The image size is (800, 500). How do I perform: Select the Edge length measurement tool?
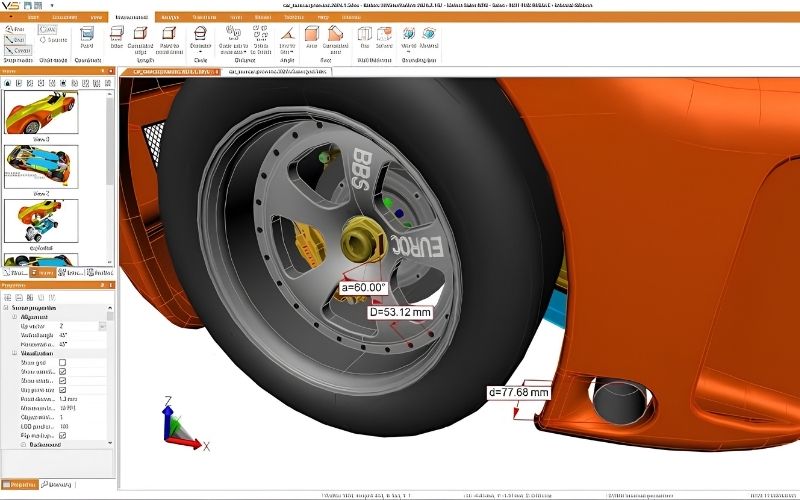[x=117, y=38]
